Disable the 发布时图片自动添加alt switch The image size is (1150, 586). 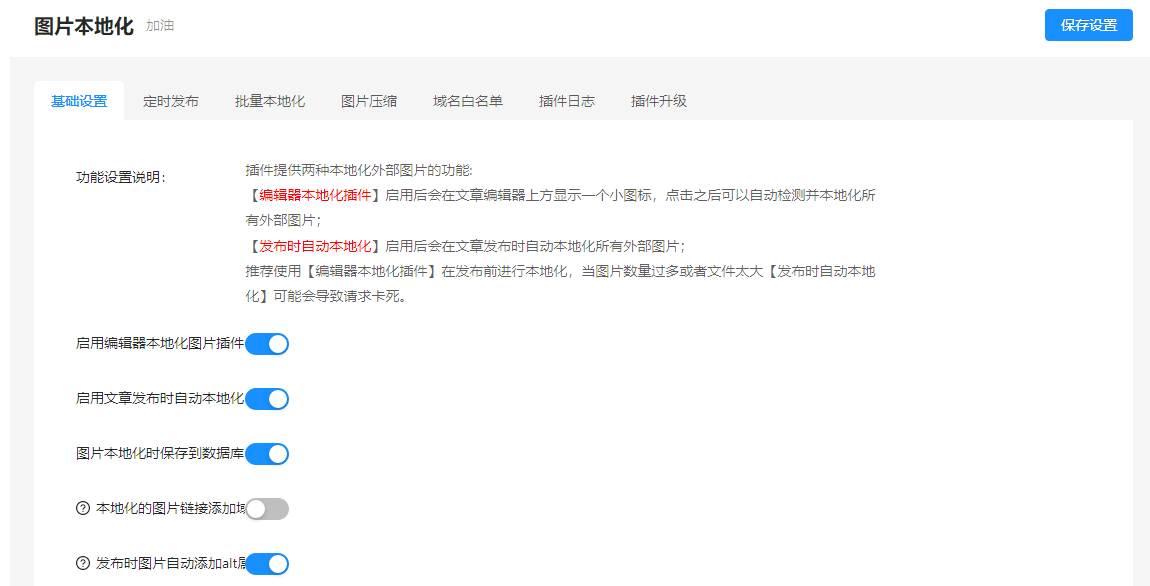[267, 564]
